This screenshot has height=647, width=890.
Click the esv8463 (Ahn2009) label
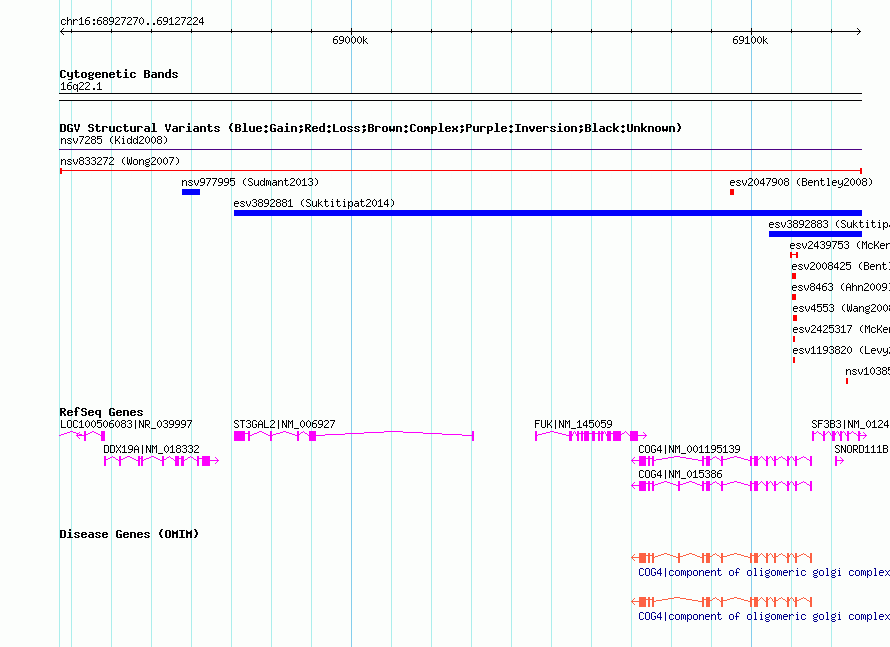tap(841, 287)
